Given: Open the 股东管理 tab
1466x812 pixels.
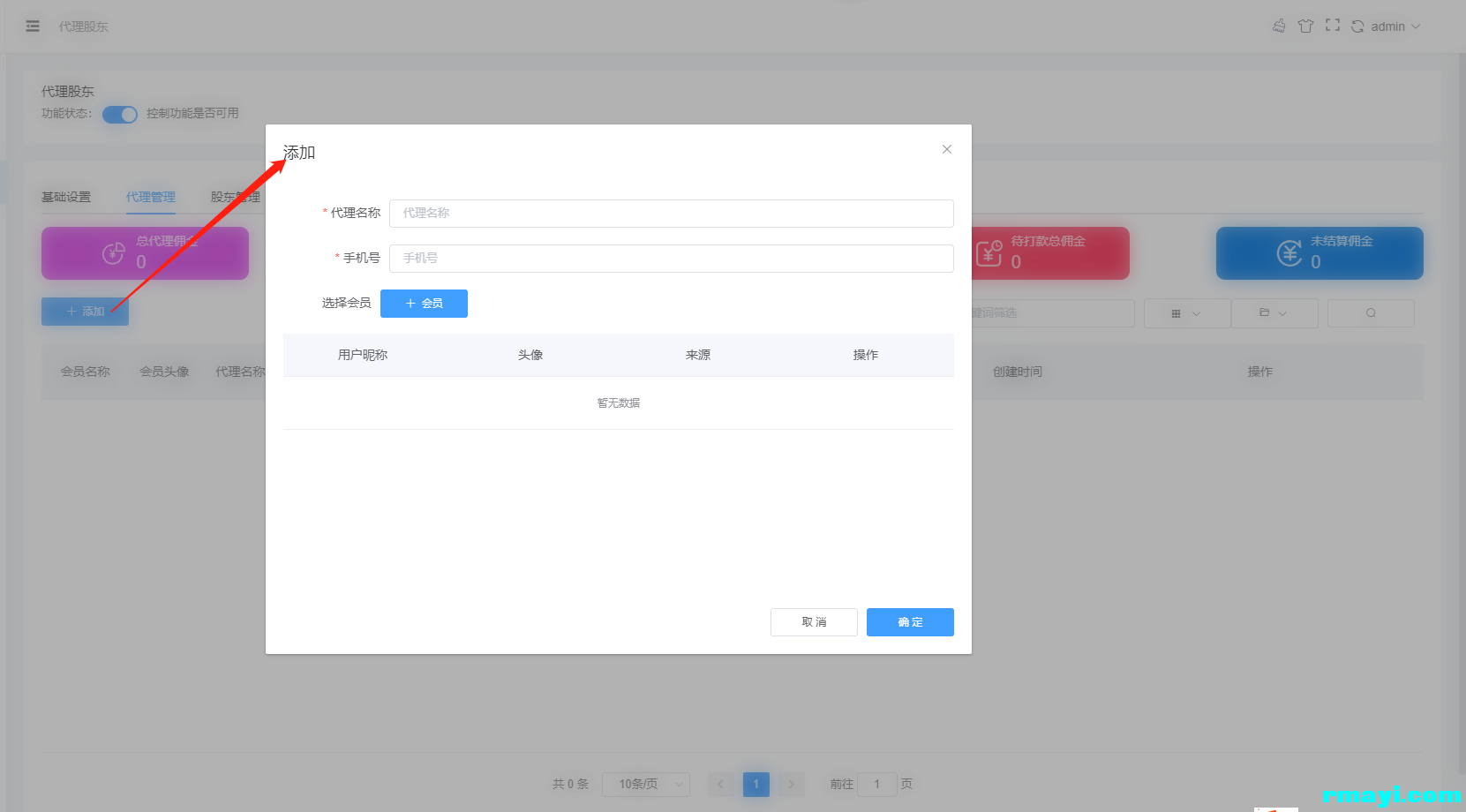Looking at the screenshot, I should coord(236,197).
